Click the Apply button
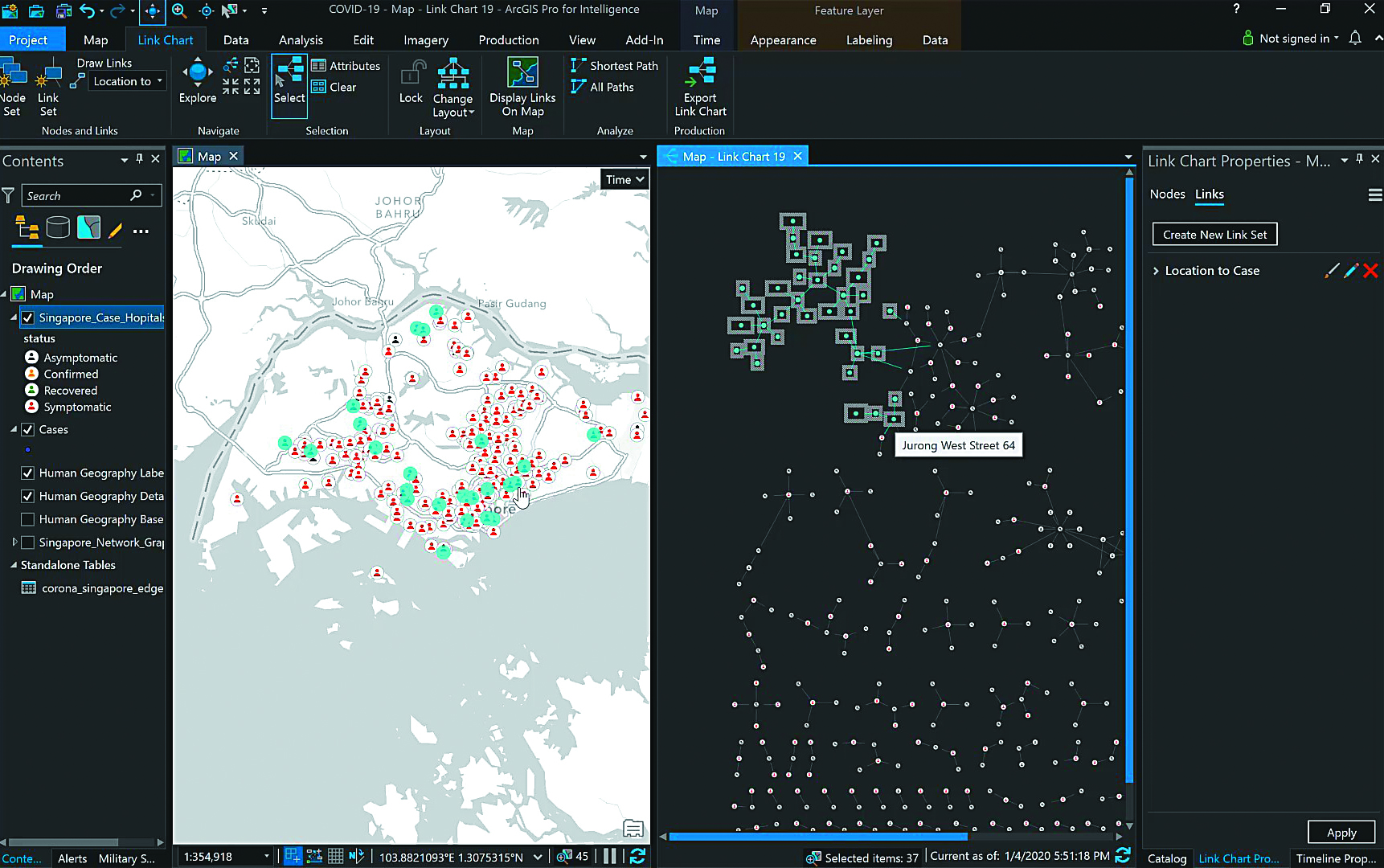This screenshot has height=868, width=1384. tap(1341, 833)
